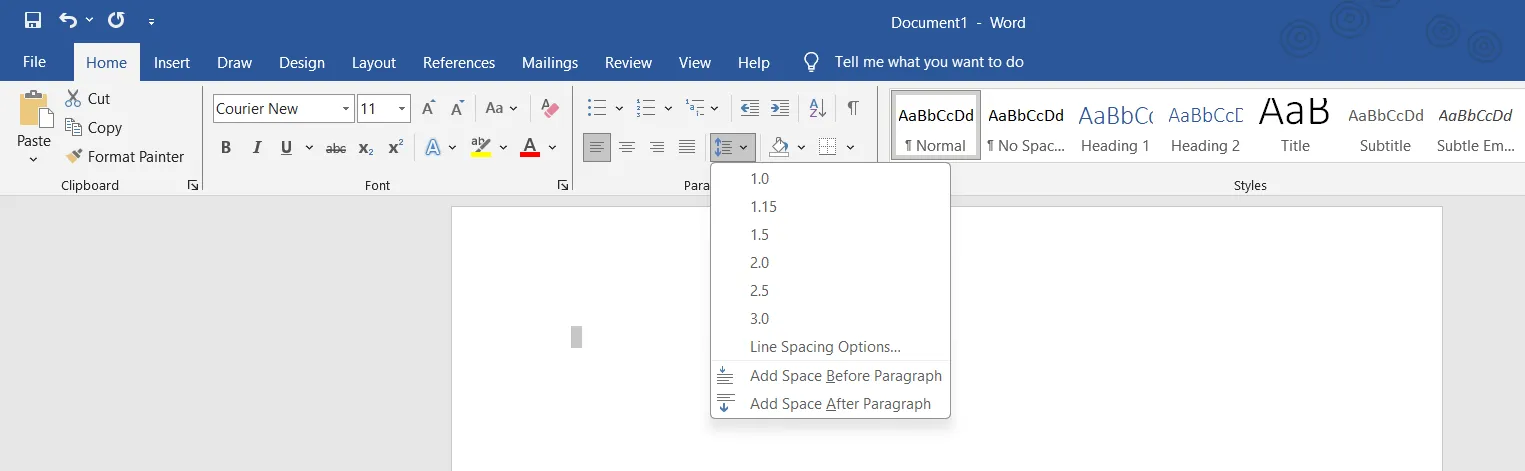The height and width of the screenshot is (471, 1525).
Task: Open the Change Case Aa dropdown
Action: pos(502,108)
